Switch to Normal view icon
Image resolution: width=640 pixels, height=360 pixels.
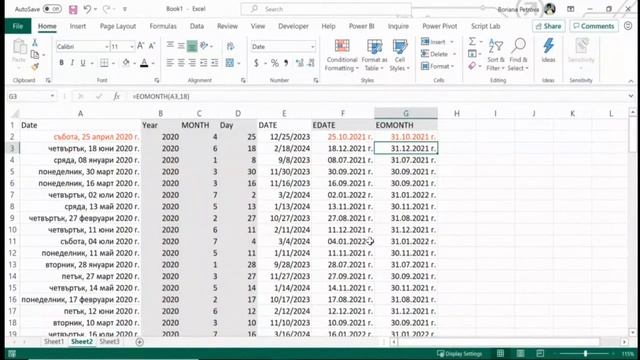point(500,353)
